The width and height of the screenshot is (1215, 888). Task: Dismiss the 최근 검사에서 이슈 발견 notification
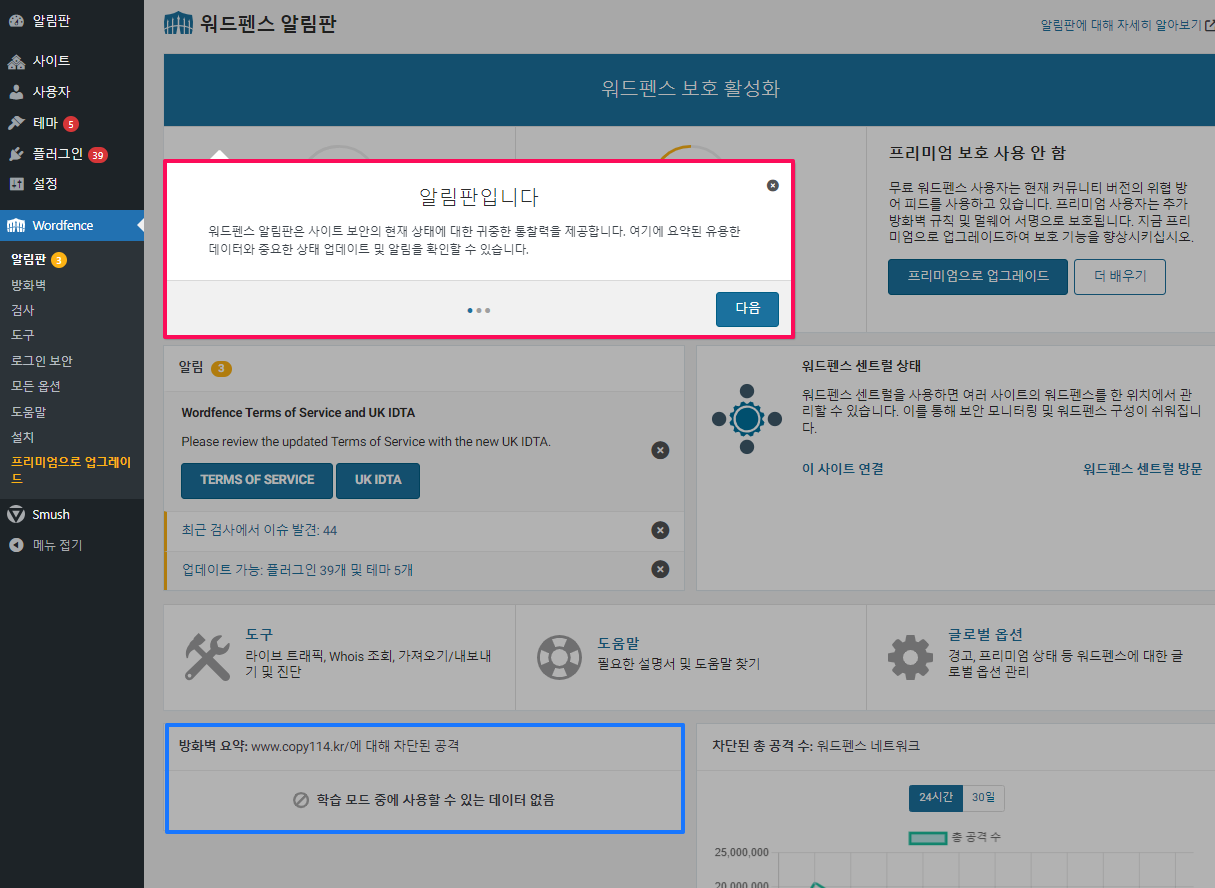click(x=660, y=530)
